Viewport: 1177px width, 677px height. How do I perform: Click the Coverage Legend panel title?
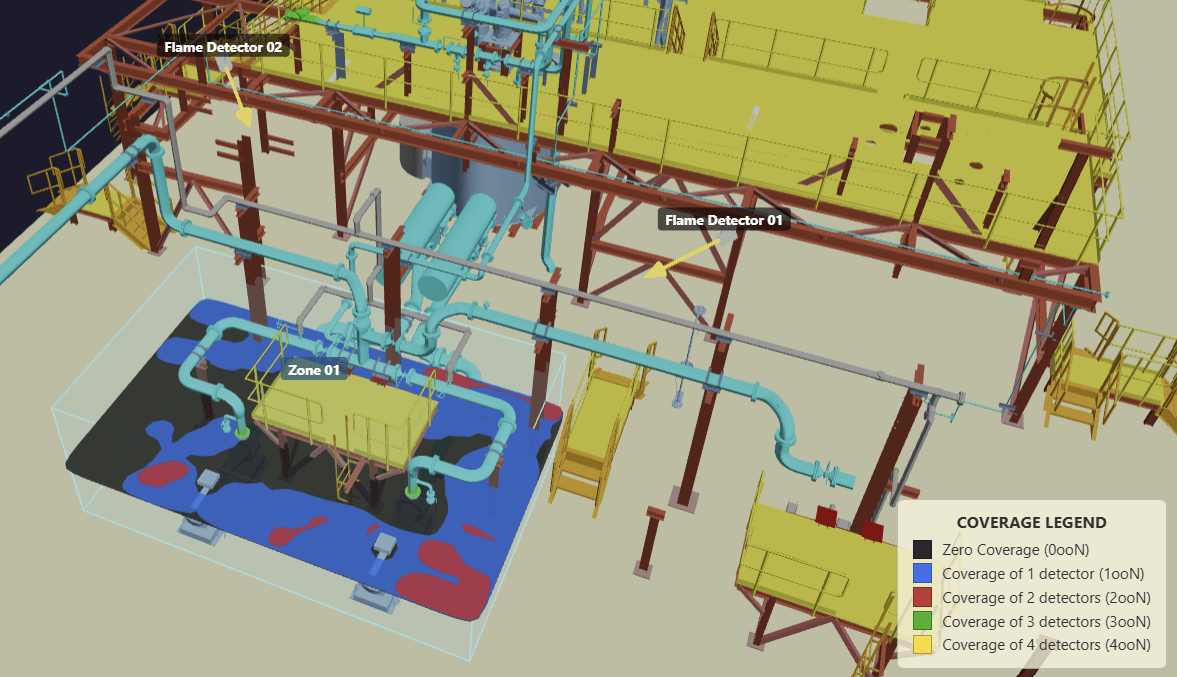tap(1031, 522)
